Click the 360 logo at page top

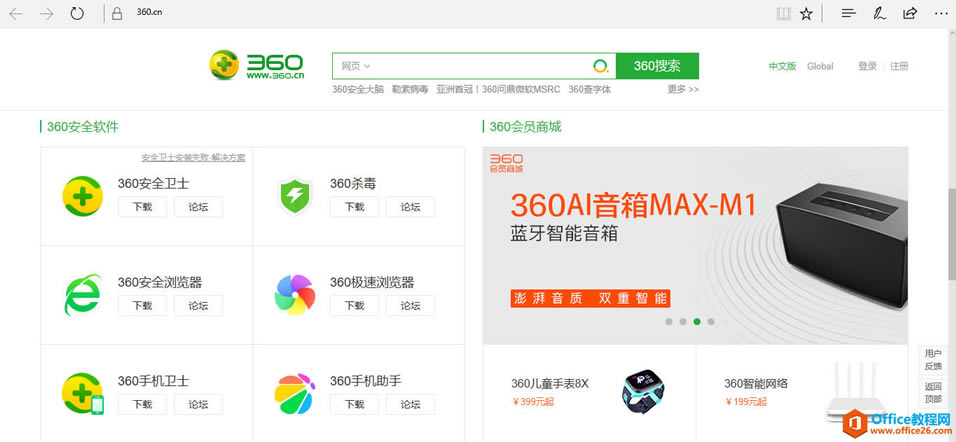point(257,65)
